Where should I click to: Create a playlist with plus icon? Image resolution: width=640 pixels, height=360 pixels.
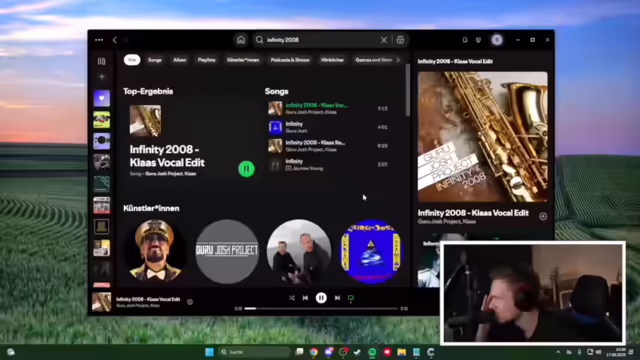(102, 77)
